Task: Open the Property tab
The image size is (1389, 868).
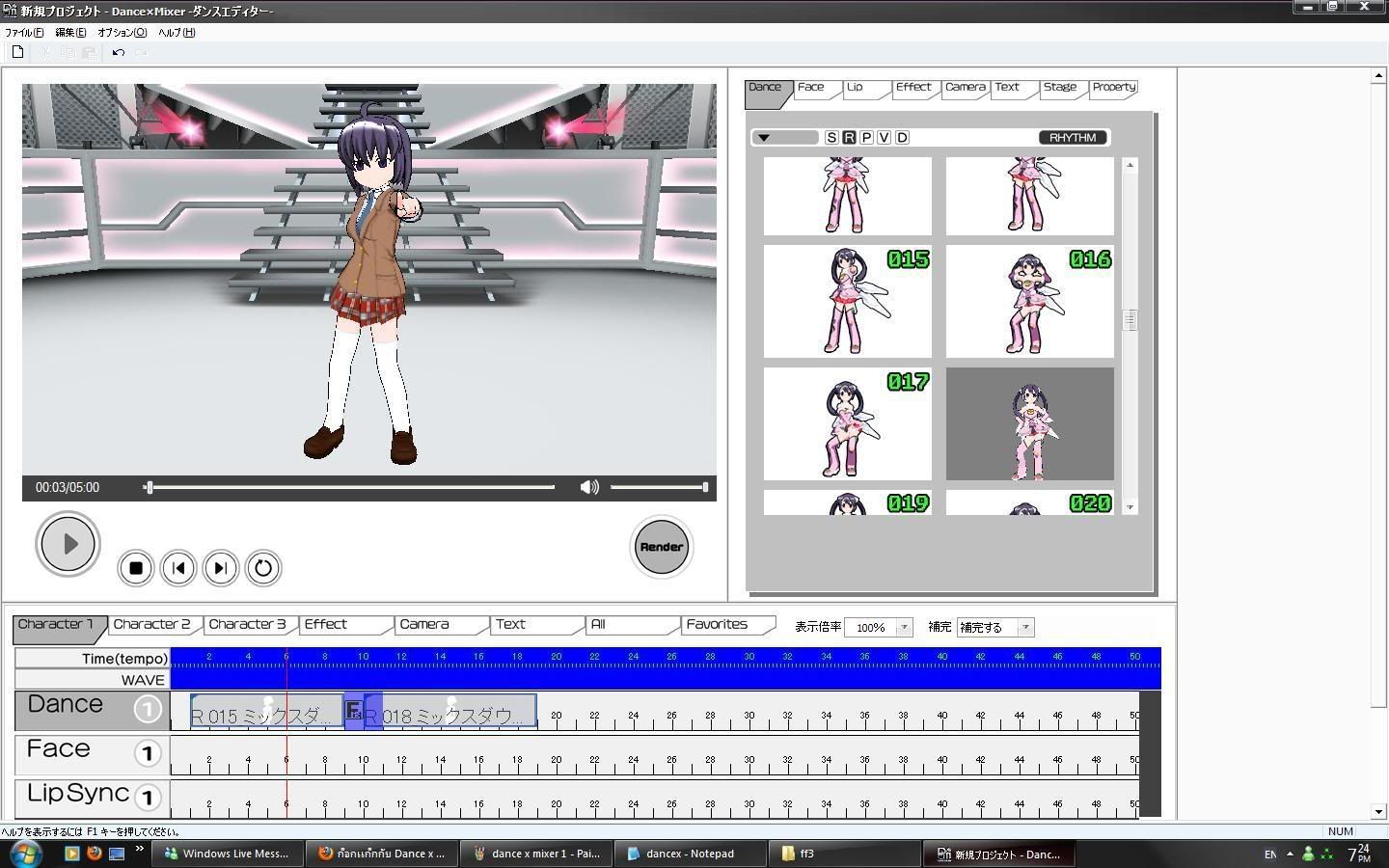Action: click(x=1113, y=88)
